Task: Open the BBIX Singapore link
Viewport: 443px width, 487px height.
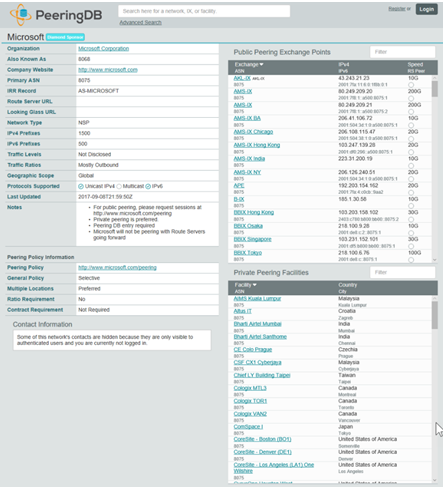Action: 252,239
